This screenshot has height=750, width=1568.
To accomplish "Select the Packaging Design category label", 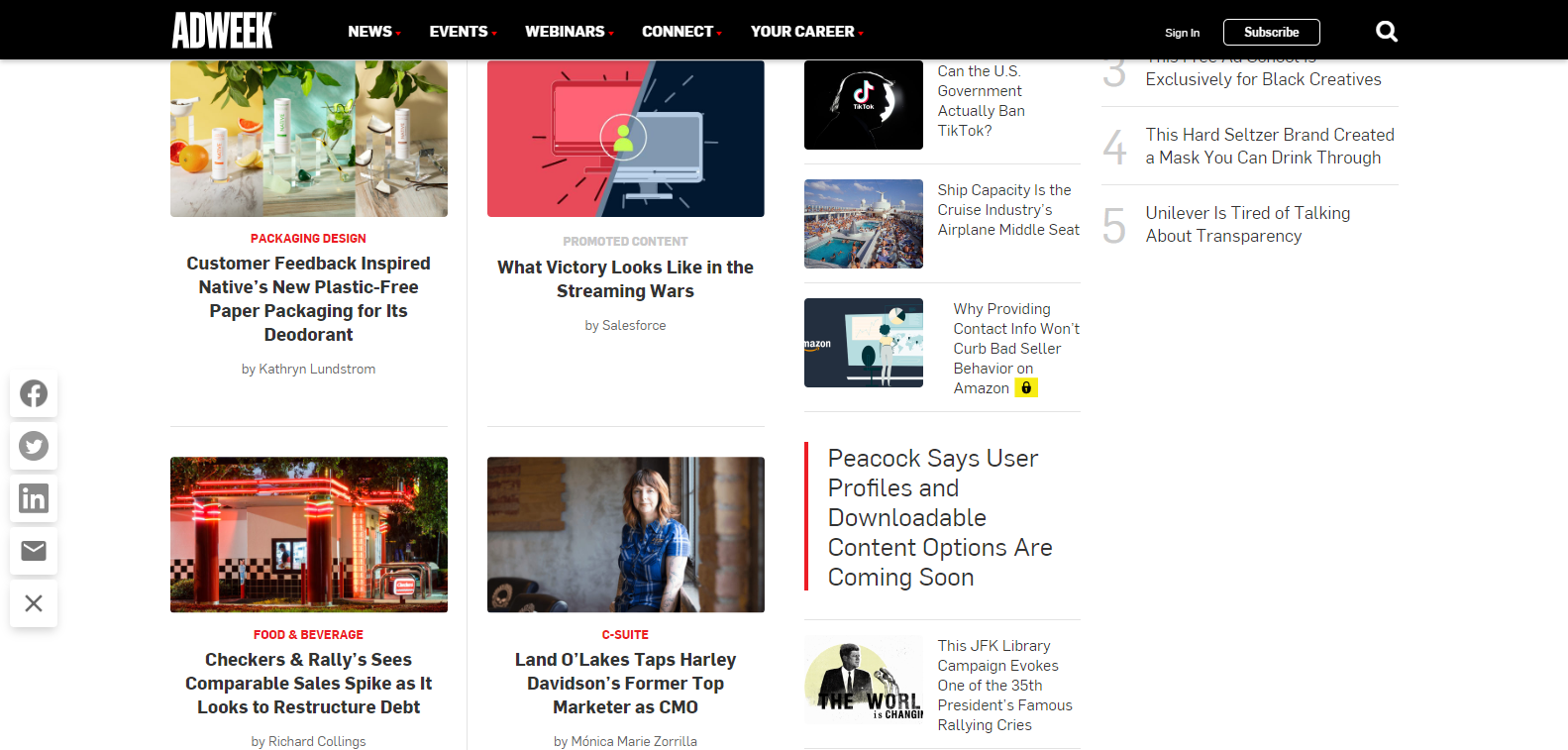I will (x=308, y=239).
